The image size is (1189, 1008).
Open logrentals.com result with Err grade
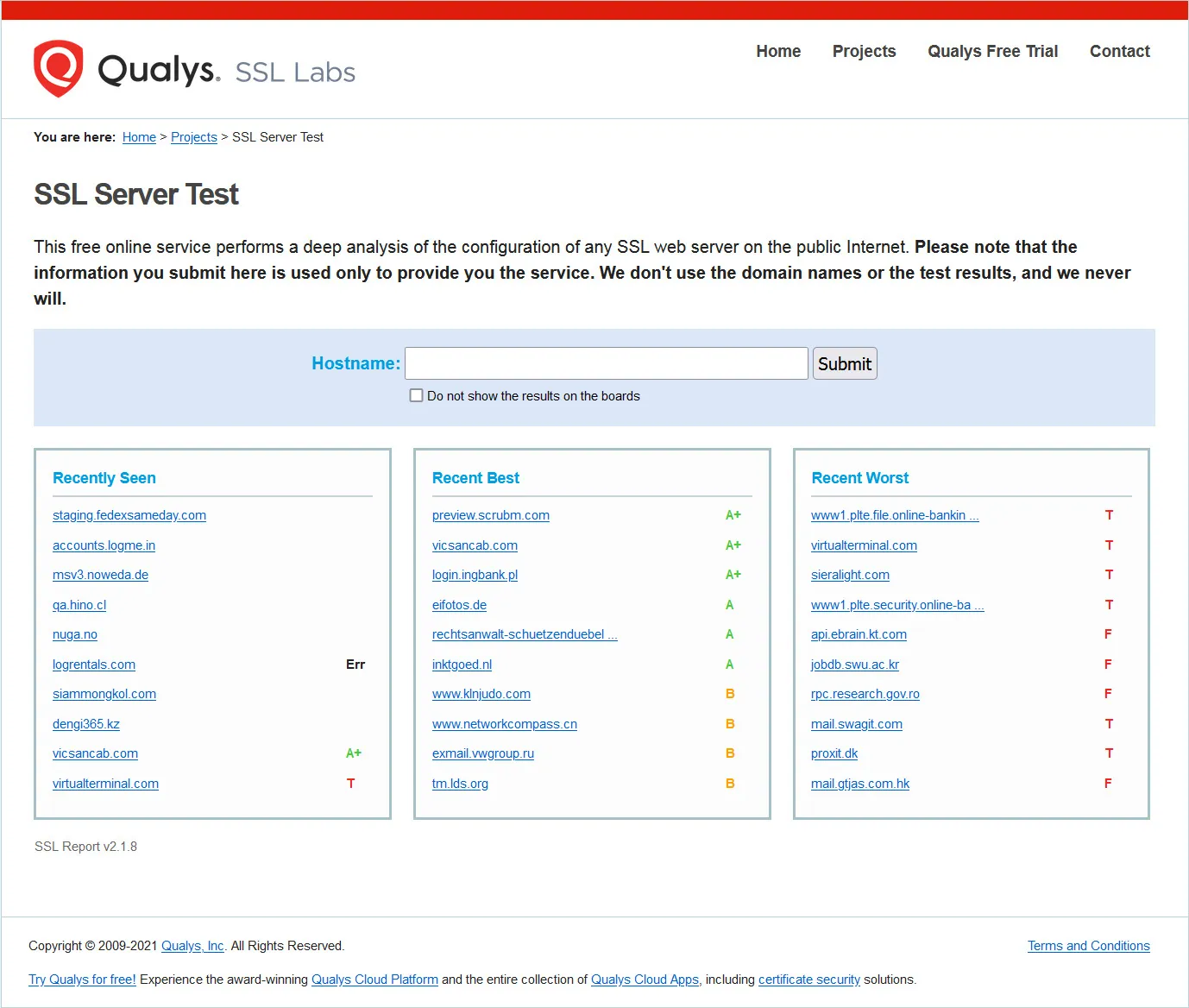pos(94,665)
